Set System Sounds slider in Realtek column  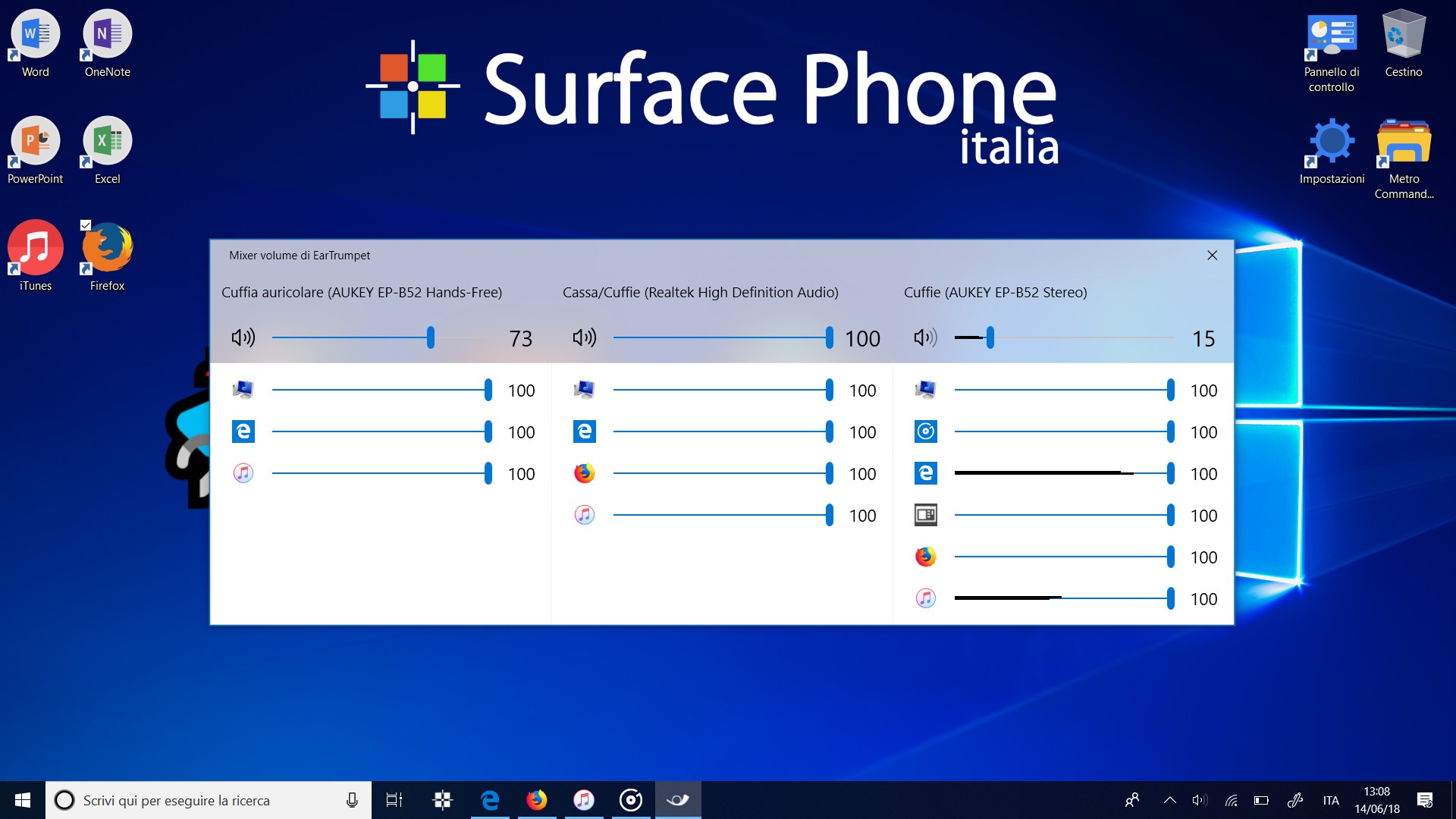(x=723, y=390)
